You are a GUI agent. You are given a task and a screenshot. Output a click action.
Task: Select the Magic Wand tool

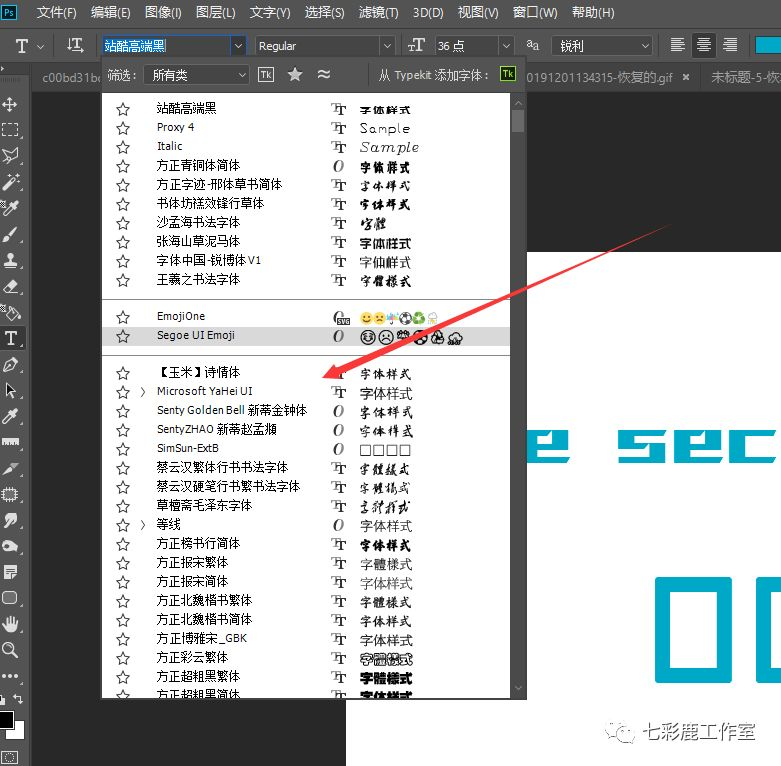point(10,182)
